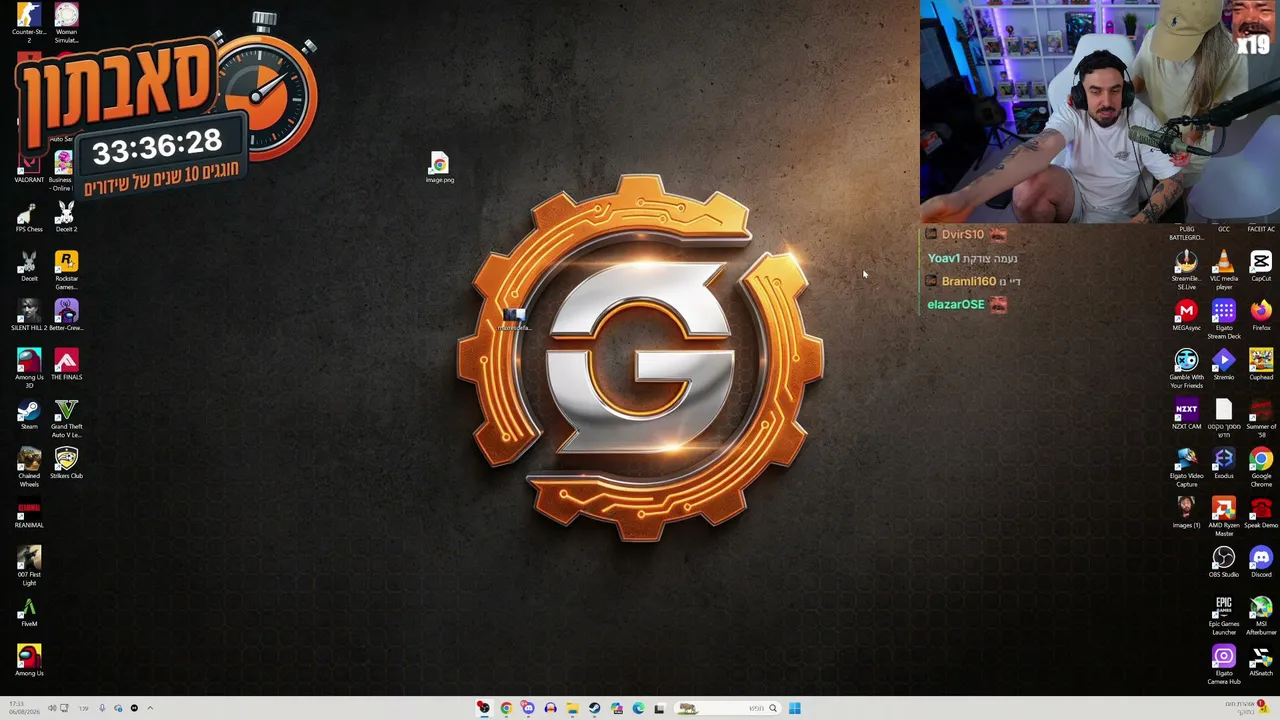Screen dimensions: 1280x720
Task: Launch the Rockstar Games Launcher shortcut
Action: (66, 270)
